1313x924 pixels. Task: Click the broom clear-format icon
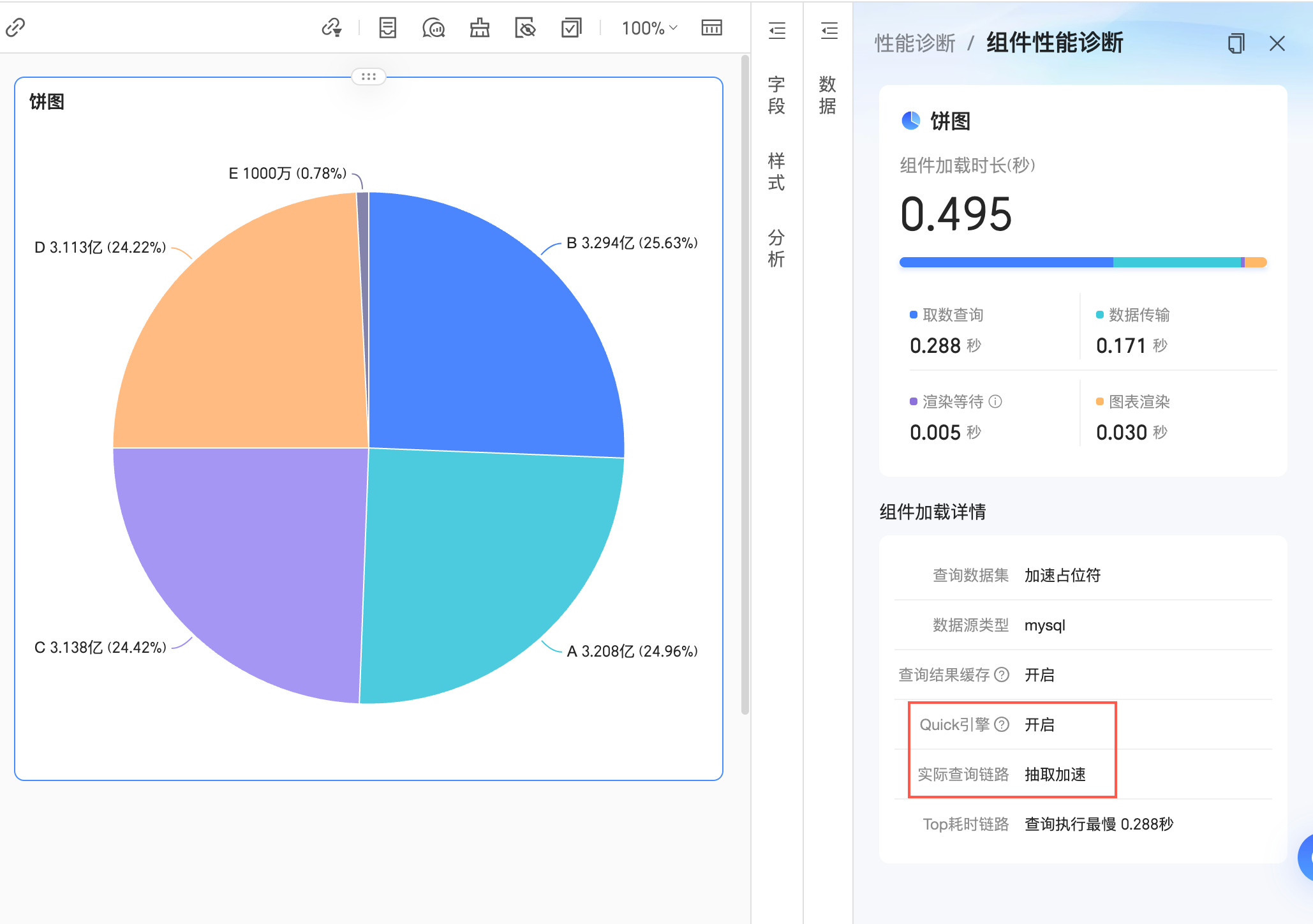click(x=479, y=27)
